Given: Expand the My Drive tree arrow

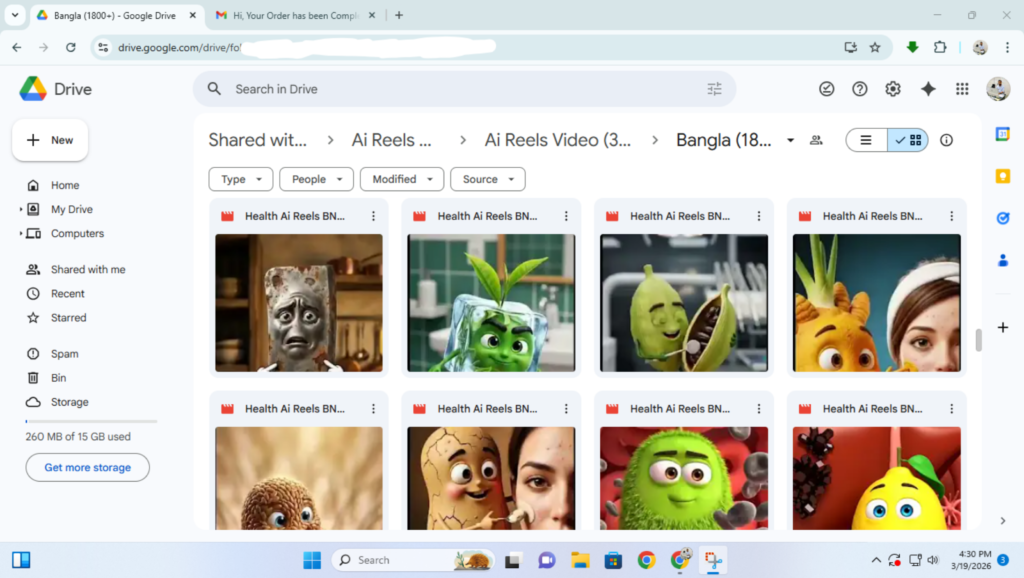Looking at the screenshot, I should pos(21,210).
